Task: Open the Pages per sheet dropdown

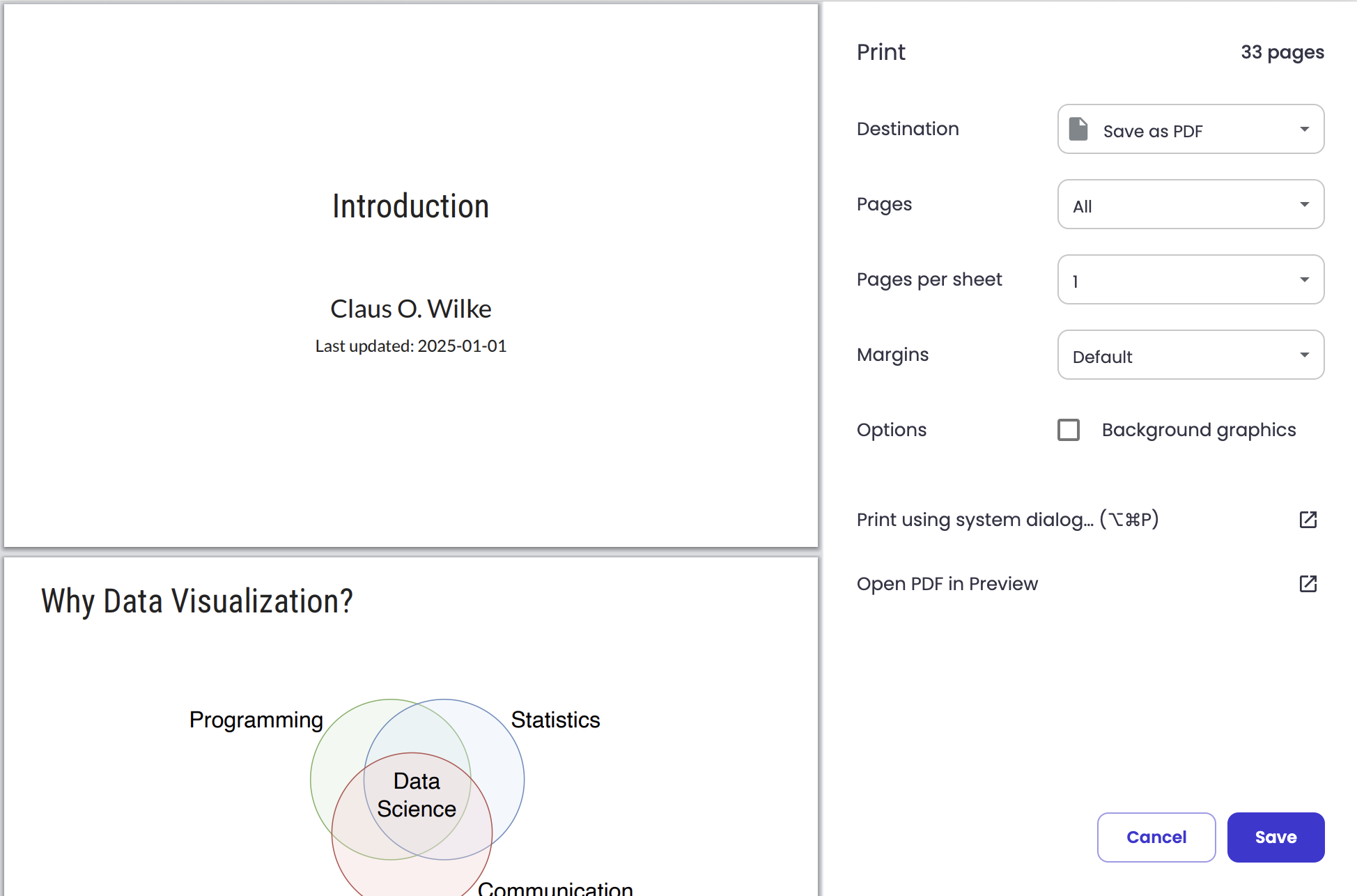Action: (1190, 280)
